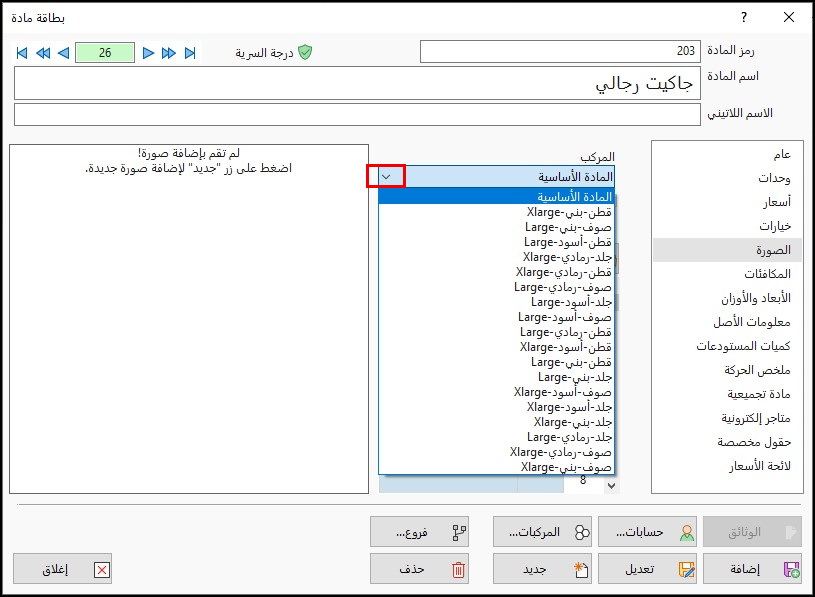Screen dimensions: 815x597
Task: Open the الأبعاد والأوزان tab
Action: [x=727, y=298]
